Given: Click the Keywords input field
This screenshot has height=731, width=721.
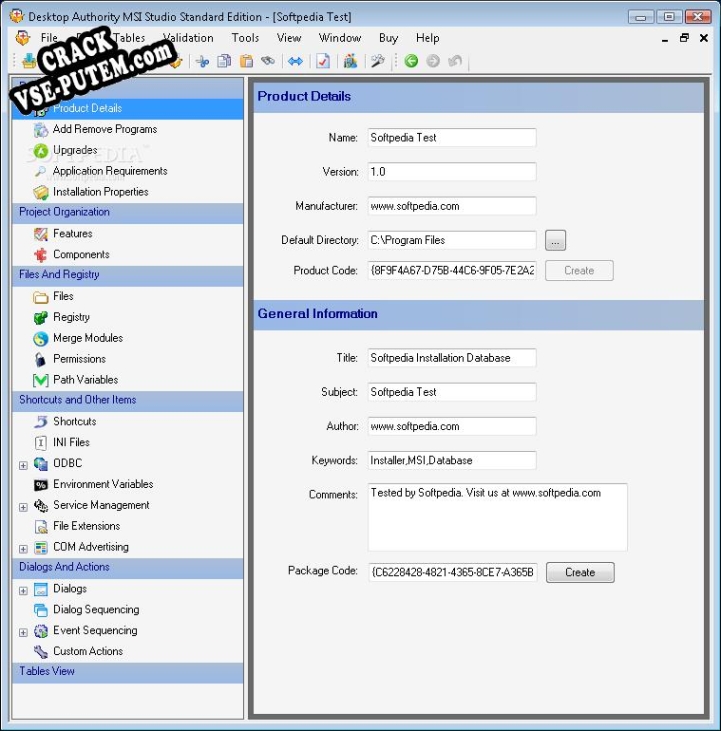Looking at the screenshot, I should pyautogui.click(x=452, y=461).
